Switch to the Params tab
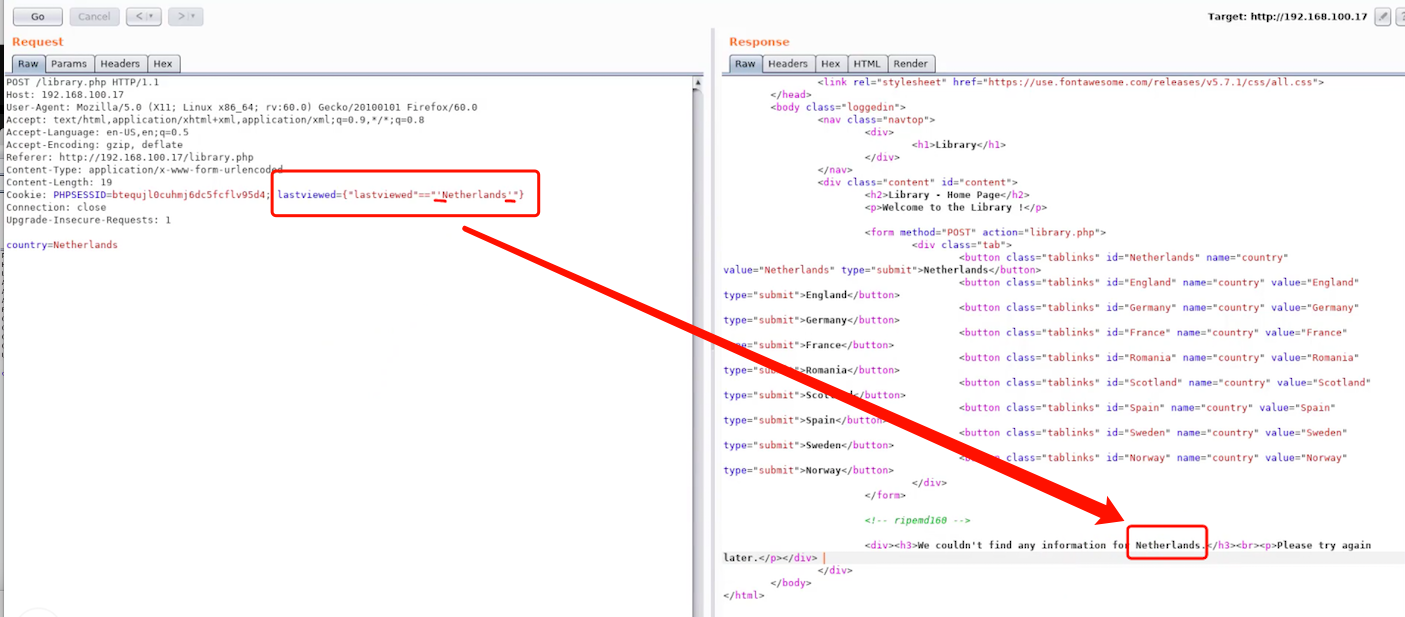The height and width of the screenshot is (617, 1405). point(69,64)
